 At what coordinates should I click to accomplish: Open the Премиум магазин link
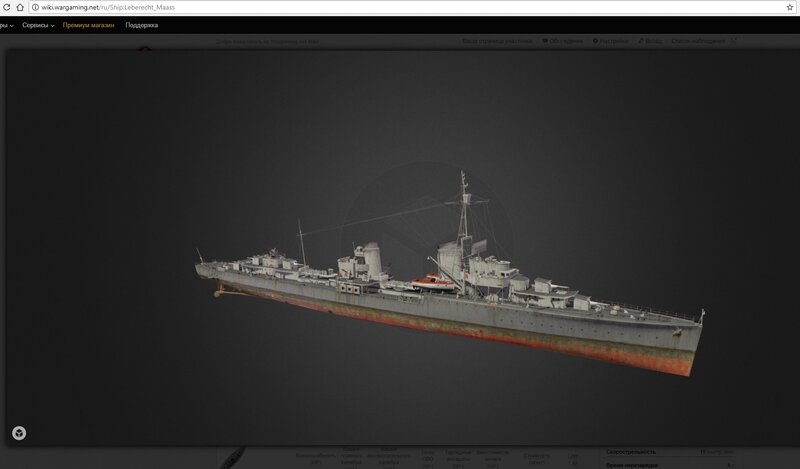click(x=88, y=25)
